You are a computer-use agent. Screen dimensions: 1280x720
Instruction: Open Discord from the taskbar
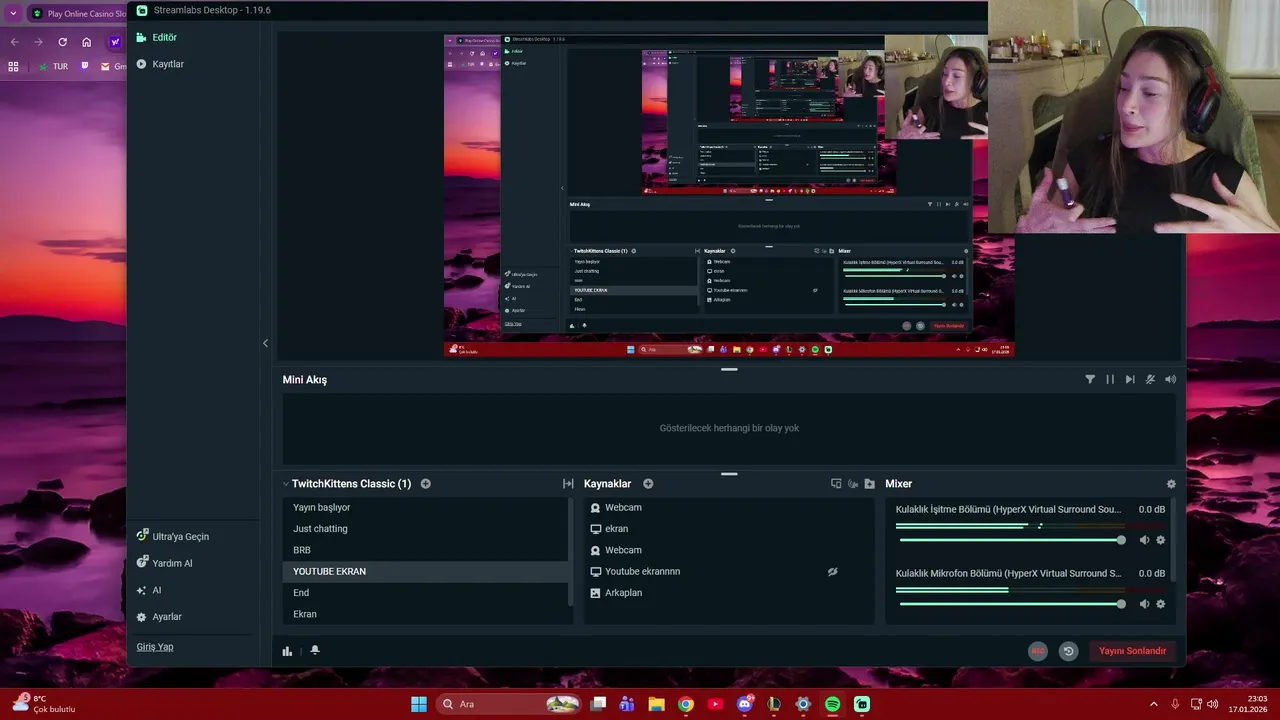pos(744,704)
